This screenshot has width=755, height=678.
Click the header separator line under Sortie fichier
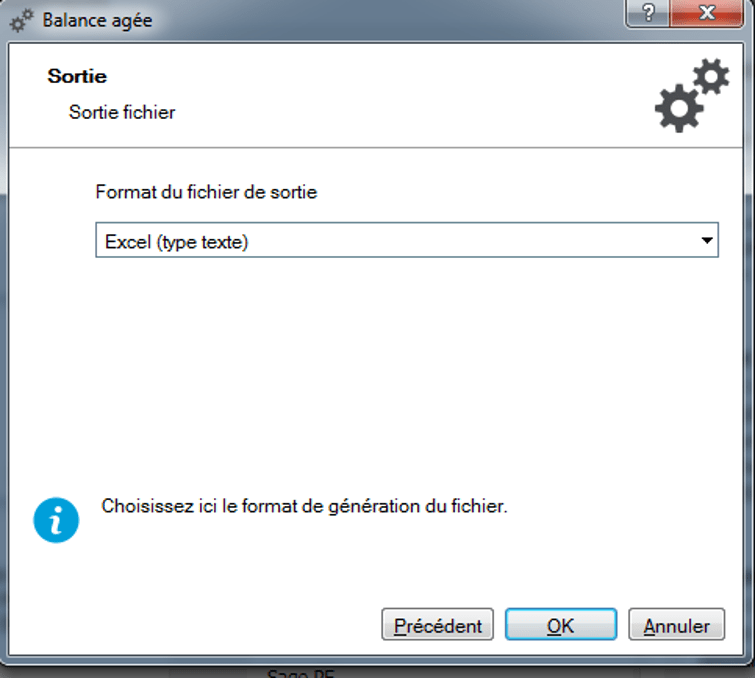376,147
